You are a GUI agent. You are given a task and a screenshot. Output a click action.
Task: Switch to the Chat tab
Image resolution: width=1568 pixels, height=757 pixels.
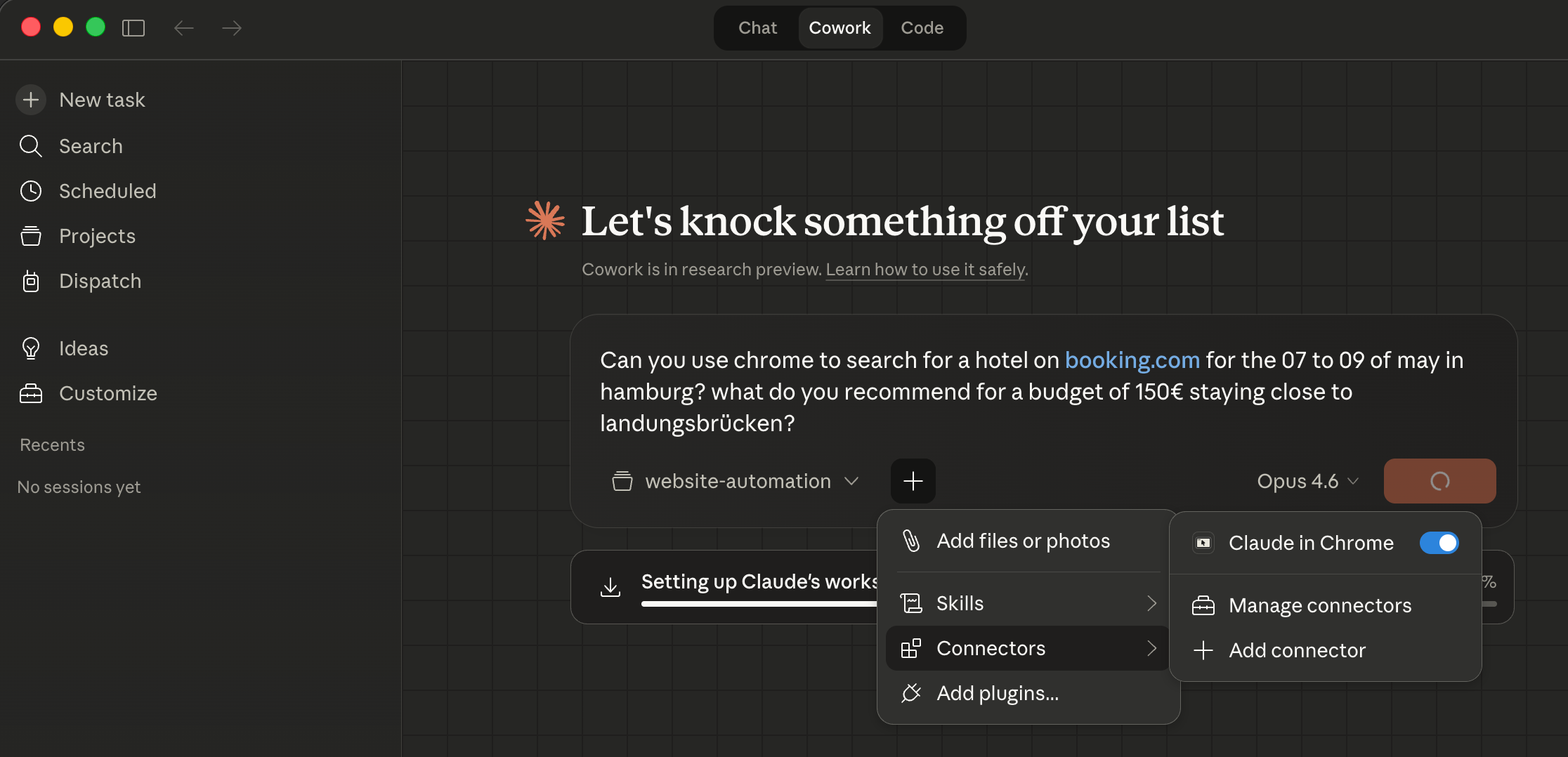click(757, 28)
